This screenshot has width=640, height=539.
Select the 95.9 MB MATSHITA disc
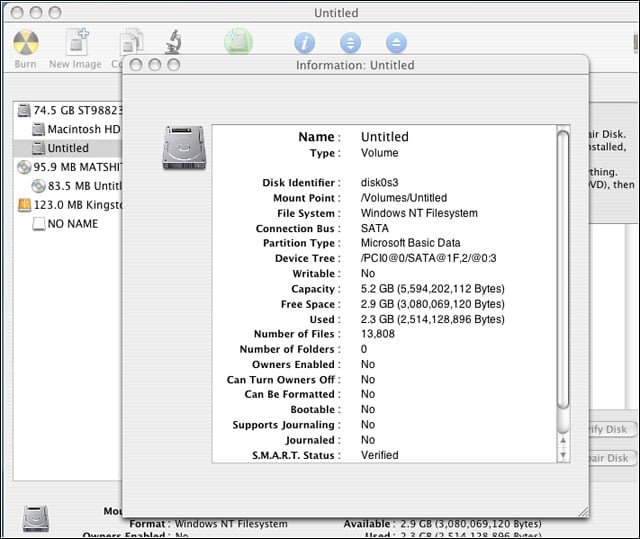[x=69, y=167]
